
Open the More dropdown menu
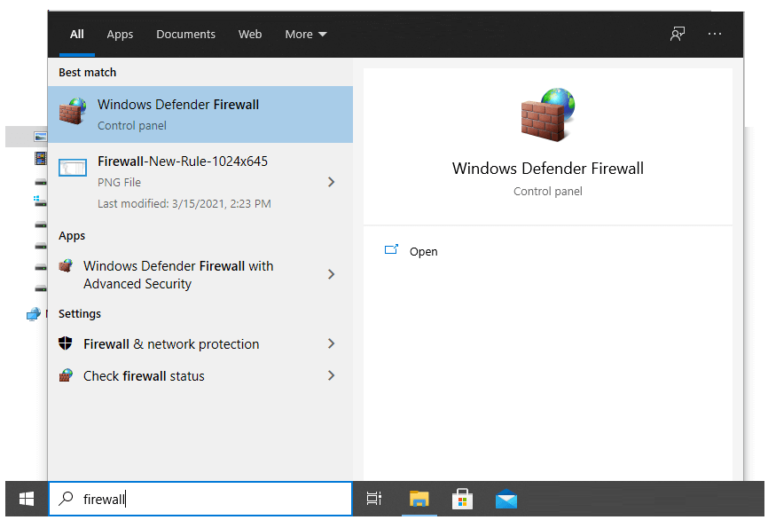click(306, 34)
